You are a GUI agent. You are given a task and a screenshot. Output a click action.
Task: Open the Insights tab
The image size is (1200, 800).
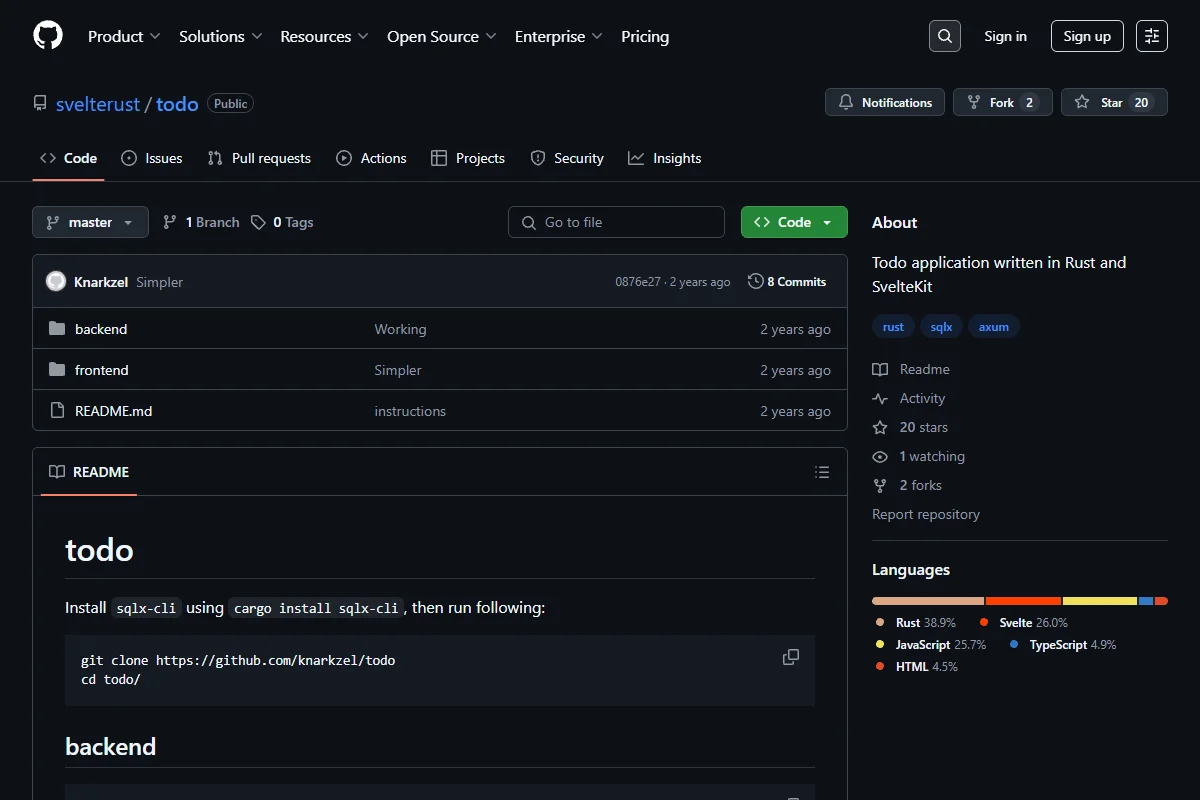(x=665, y=158)
